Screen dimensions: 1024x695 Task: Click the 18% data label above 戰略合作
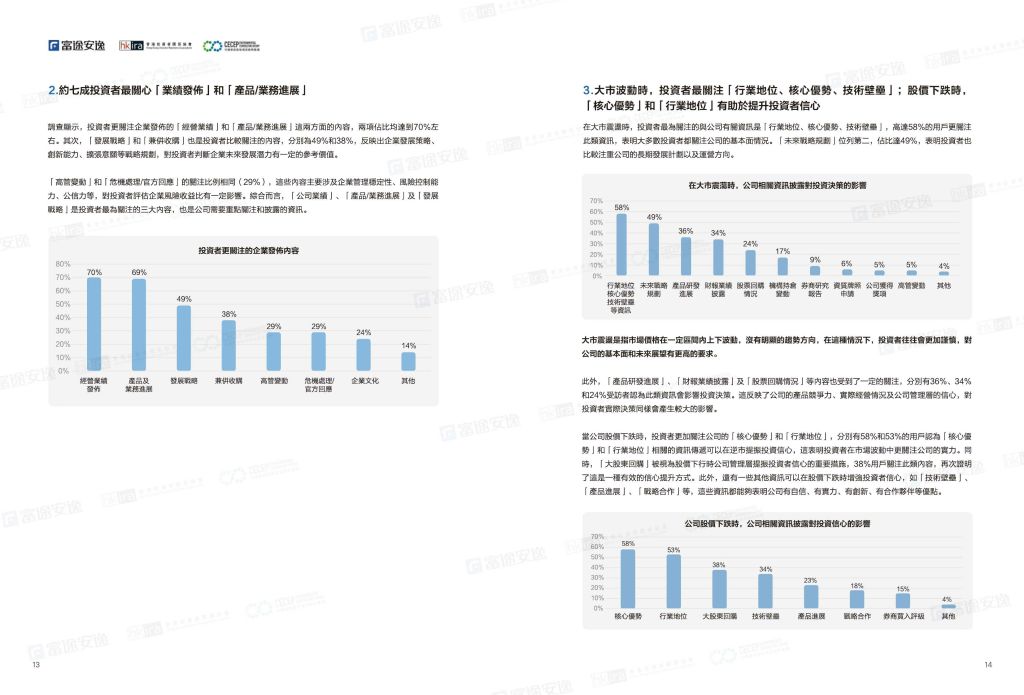857,586
